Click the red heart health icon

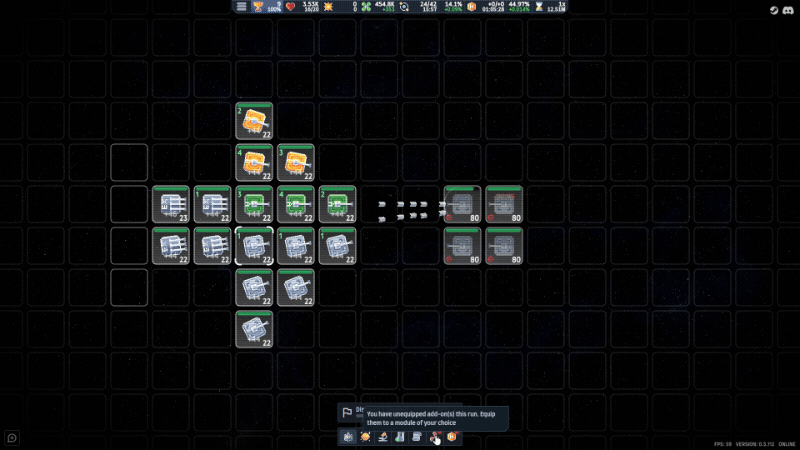tap(290, 7)
